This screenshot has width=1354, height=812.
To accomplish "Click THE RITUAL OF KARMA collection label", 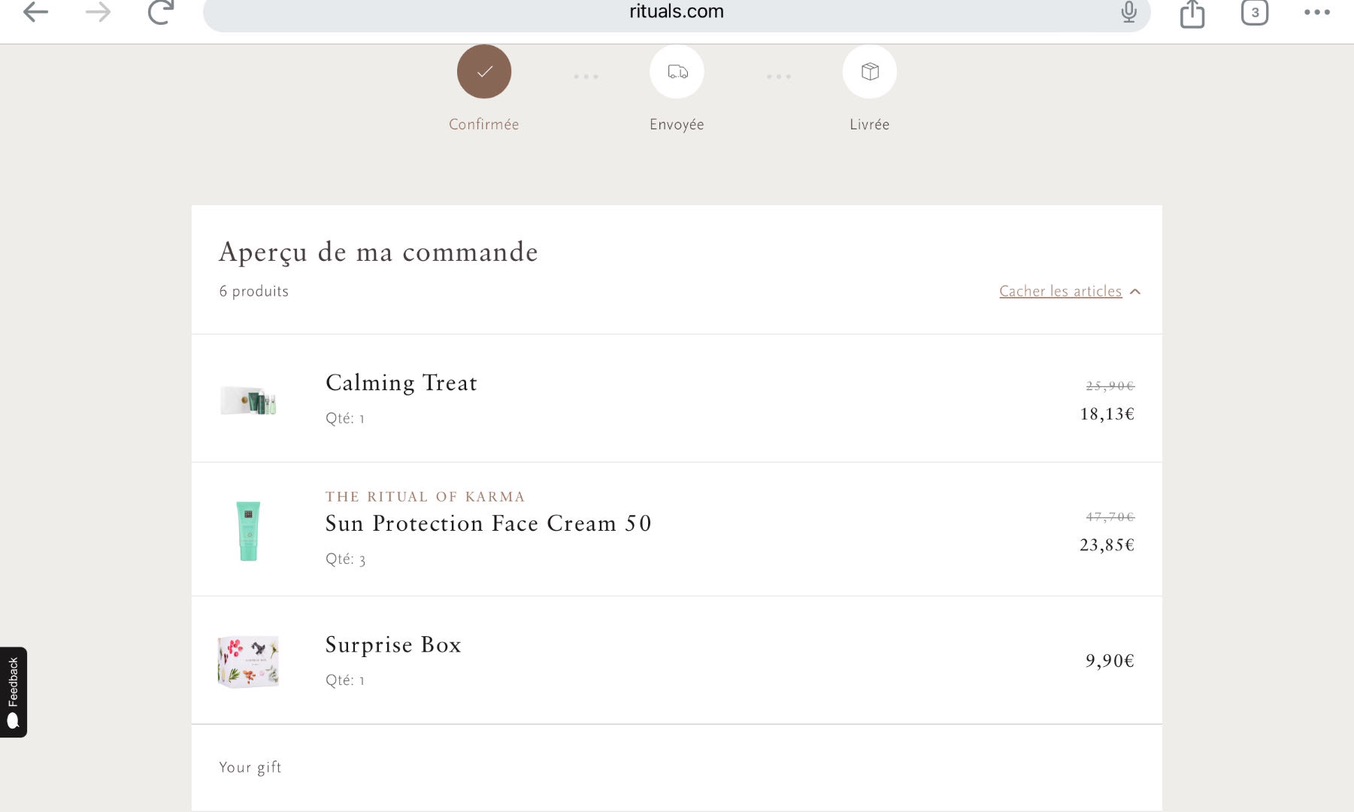I will pyautogui.click(x=425, y=497).
